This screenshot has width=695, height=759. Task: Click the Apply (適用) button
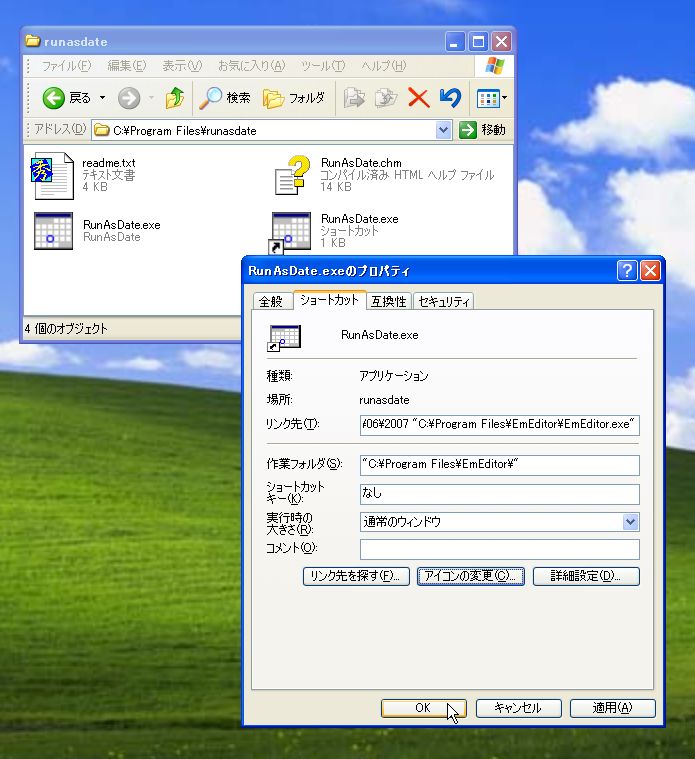click(613, 708)
